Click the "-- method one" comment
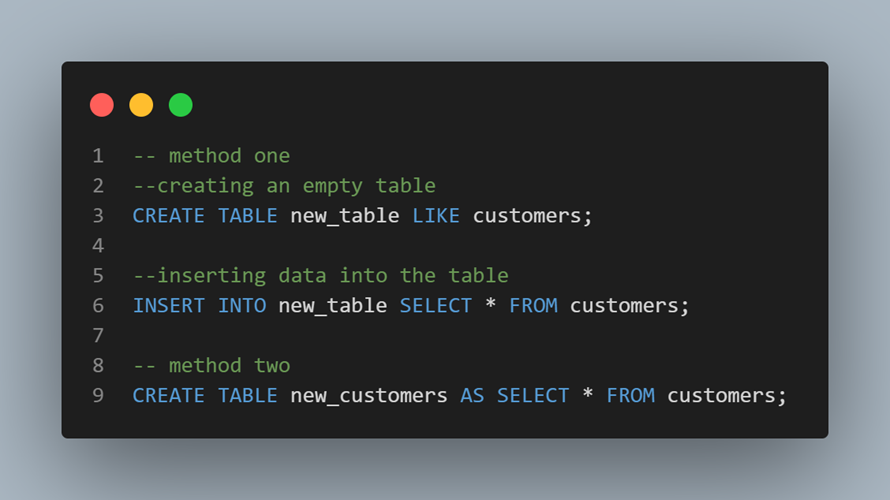The height and width of the screenshot is (500, 890). [211, 156]
